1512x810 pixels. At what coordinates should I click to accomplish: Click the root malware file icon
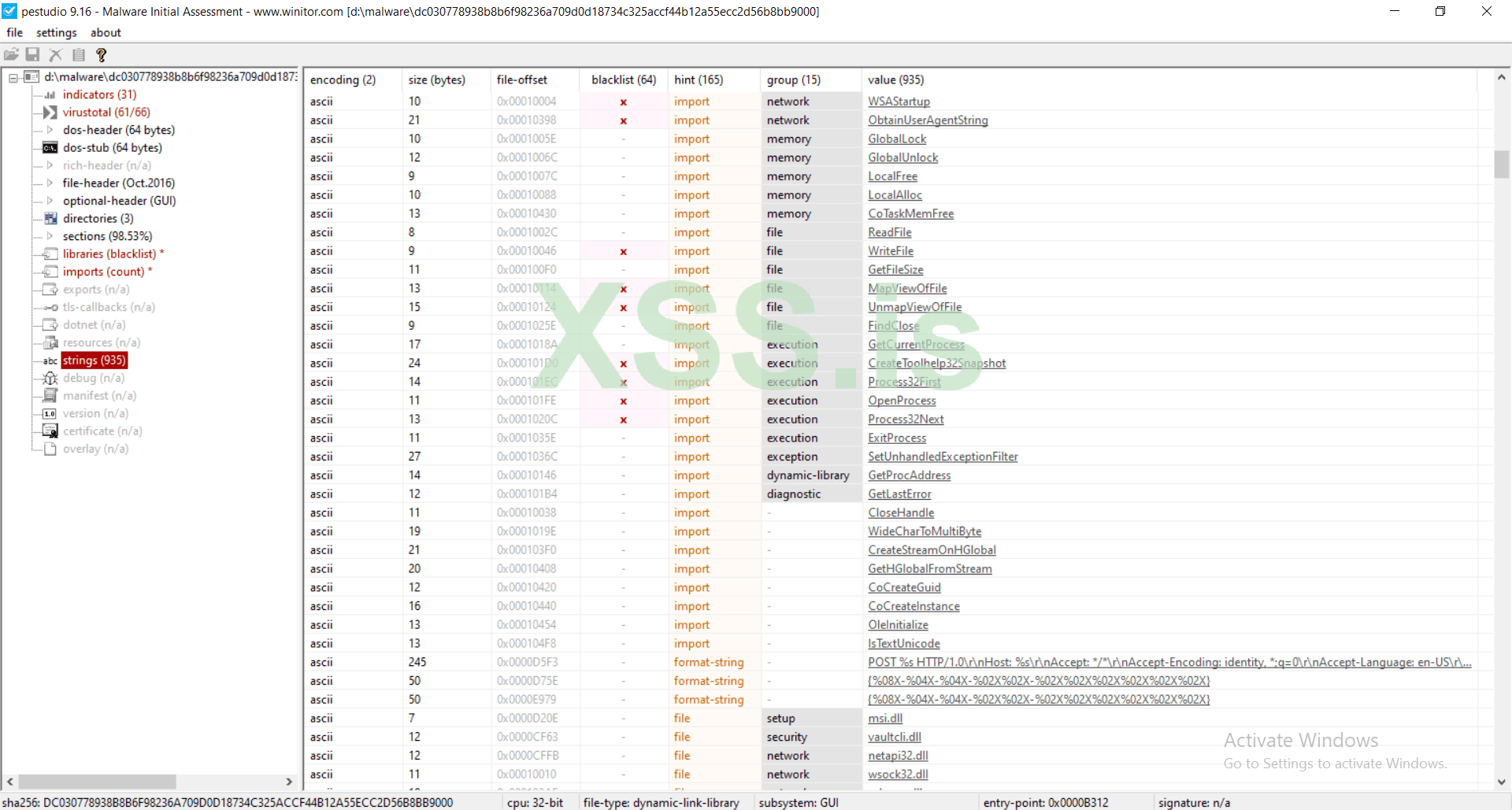point(31,77)
